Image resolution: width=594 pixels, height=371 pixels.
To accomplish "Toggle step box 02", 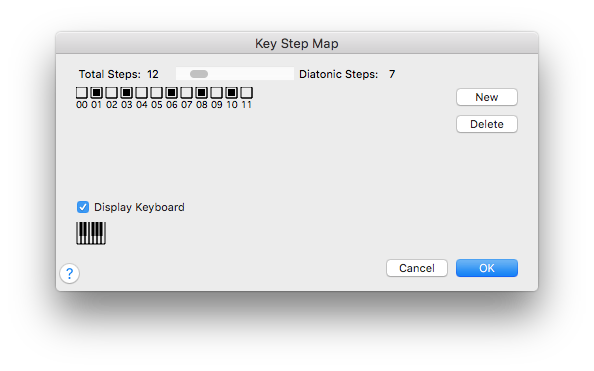I will [111, 92].
